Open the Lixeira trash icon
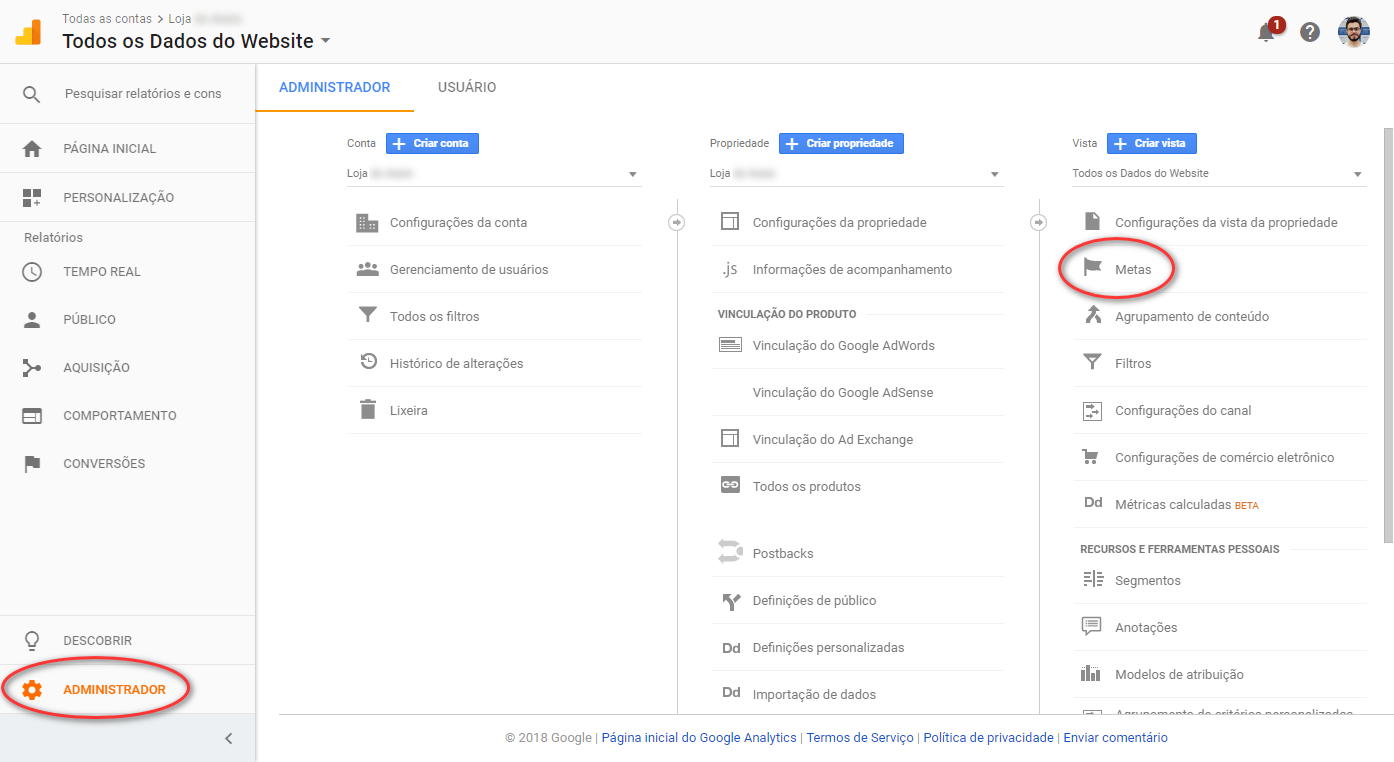Viewport: 1394px width, 762px height. tap(368, 410)
